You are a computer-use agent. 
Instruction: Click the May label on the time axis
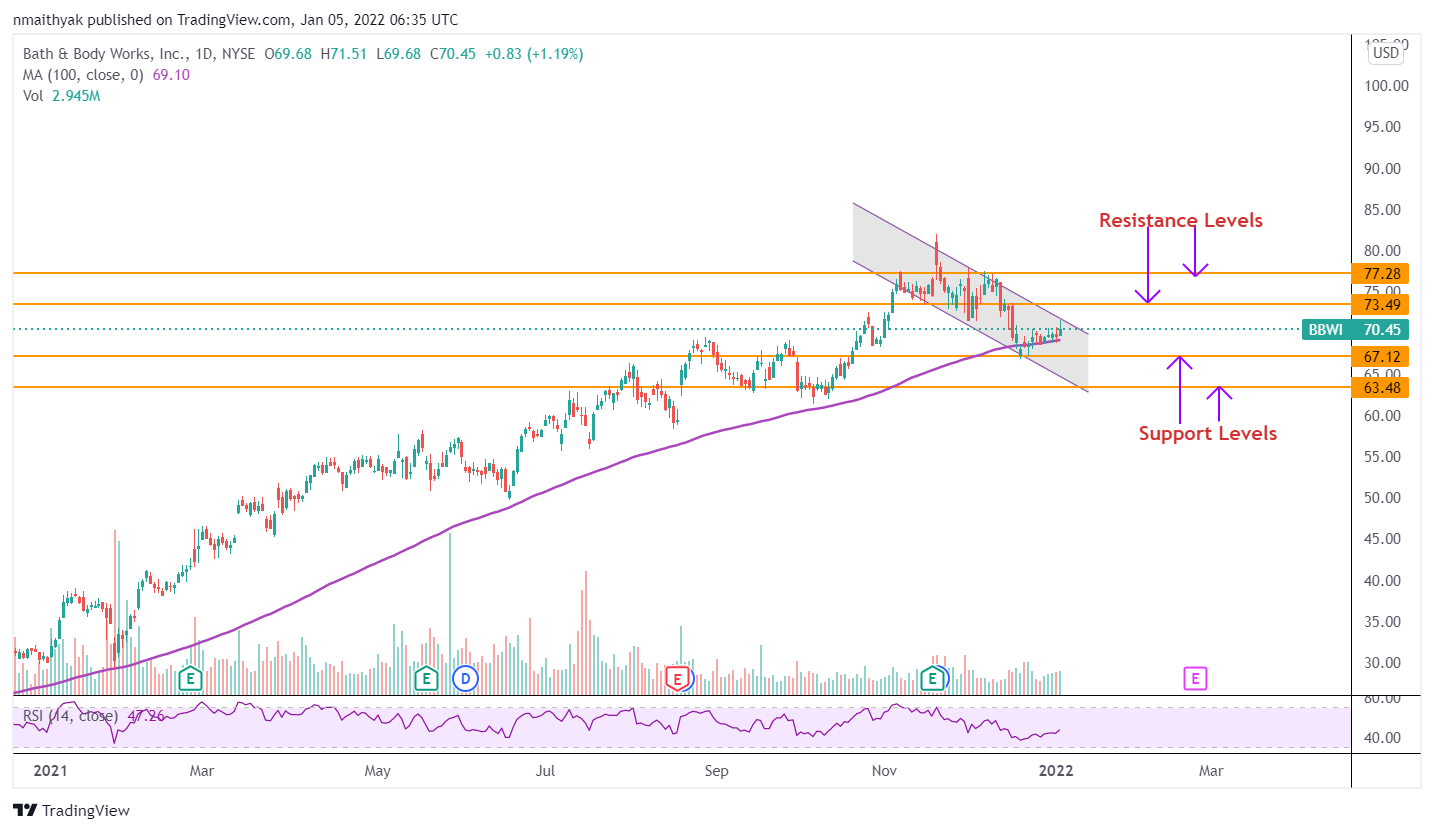[x=377, y=771]
